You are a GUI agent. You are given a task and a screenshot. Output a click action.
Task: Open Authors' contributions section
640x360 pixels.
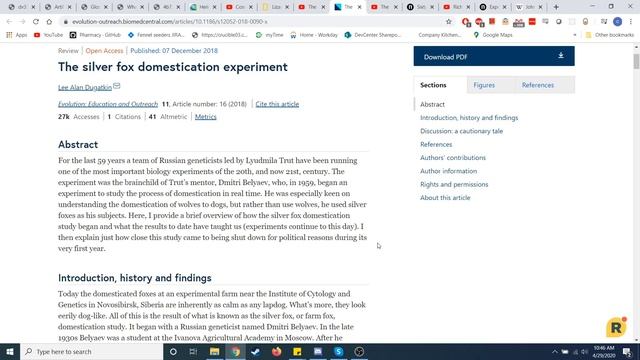pos(453,158)
